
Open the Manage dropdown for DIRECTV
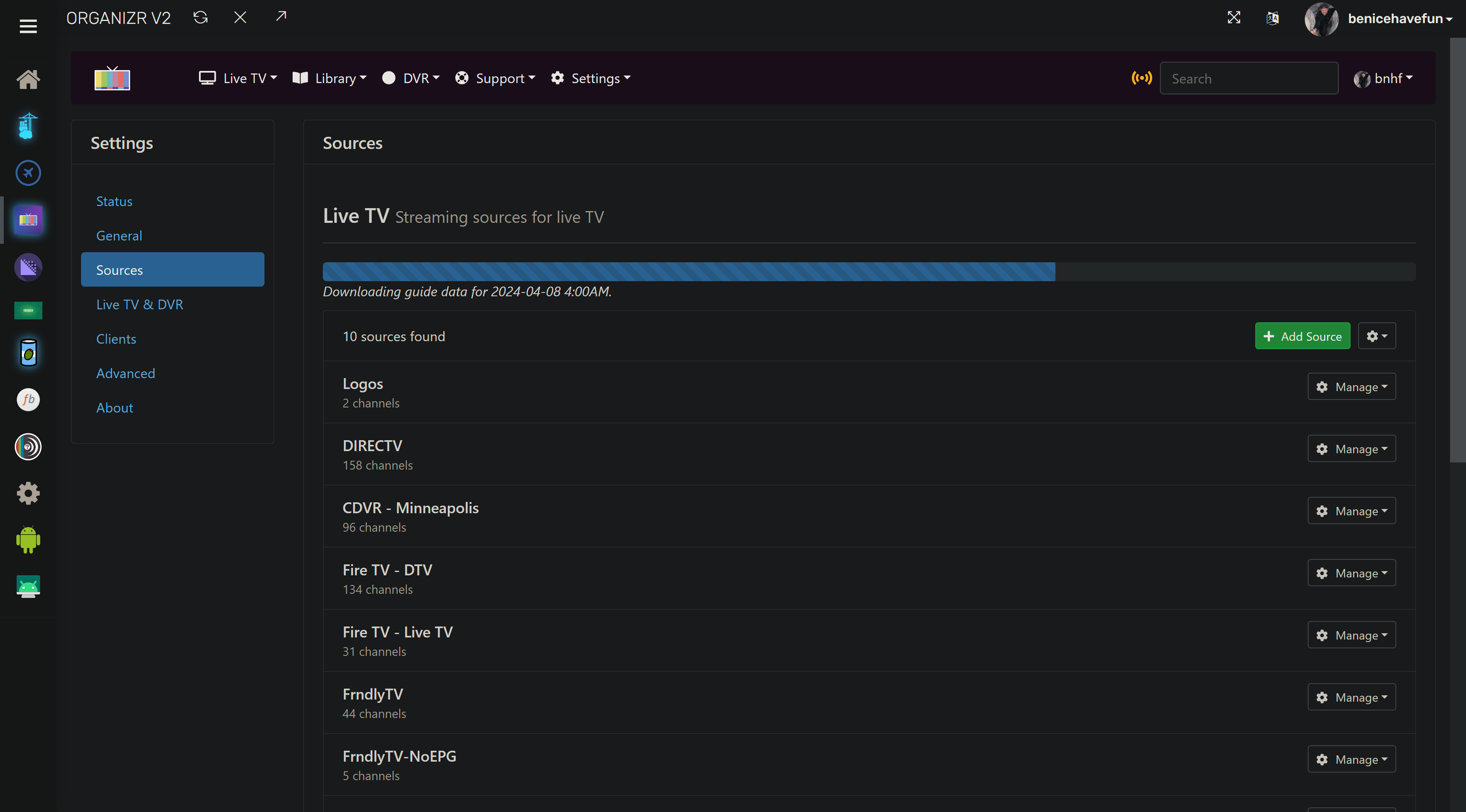[1351, 449]
